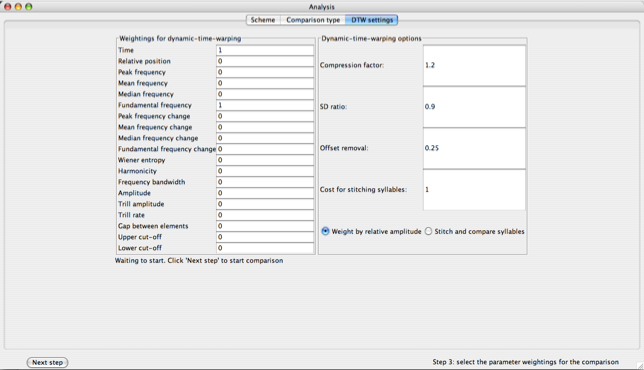Click the Peak frequency change field
Viewport: 644px width, 370px height.
pos(265,116)
